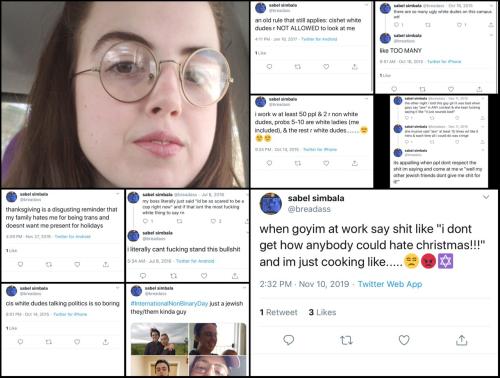Open options chevron on 'an old rule' tweet
Image resolution: width=500 pixels, height=378 pixels.
coord(367,5)
